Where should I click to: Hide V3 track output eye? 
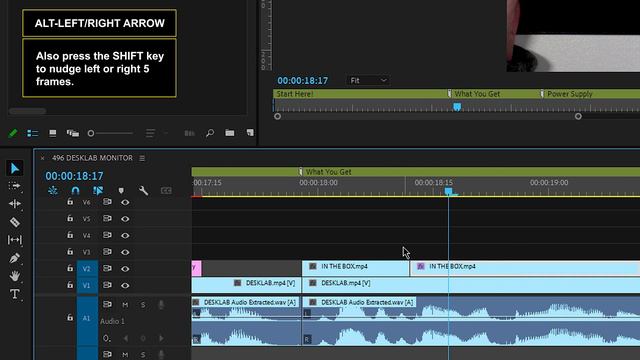[125, 252]
